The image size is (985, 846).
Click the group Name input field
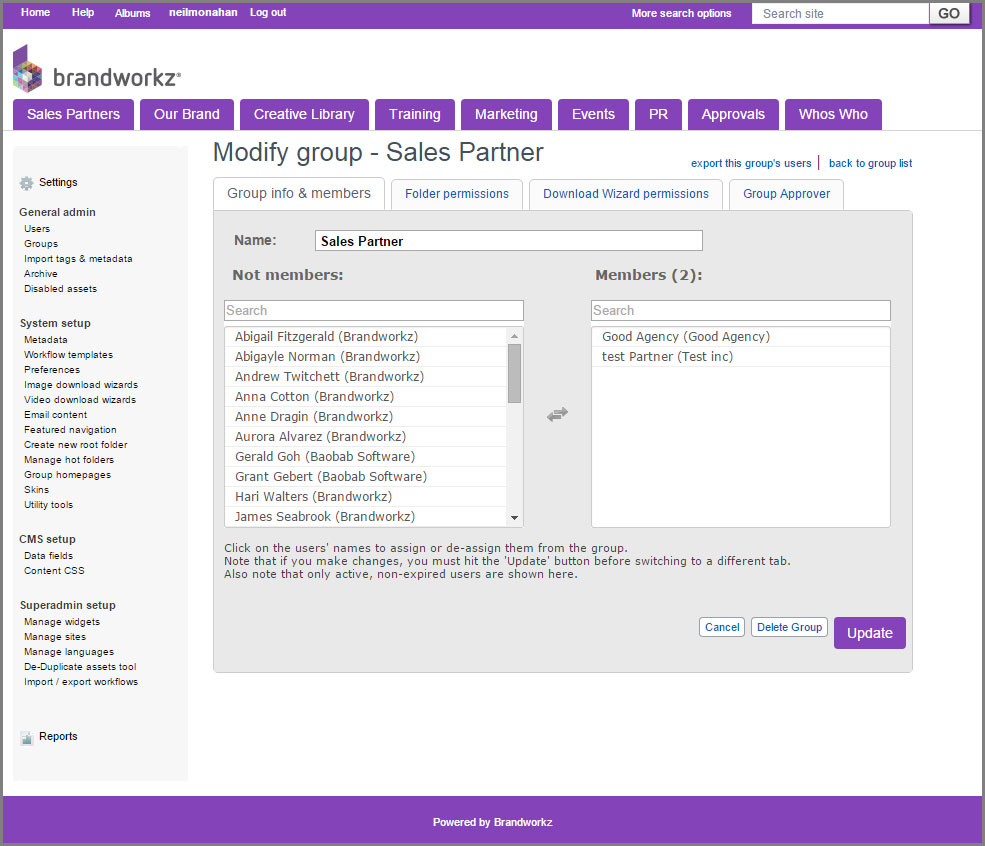509,241
